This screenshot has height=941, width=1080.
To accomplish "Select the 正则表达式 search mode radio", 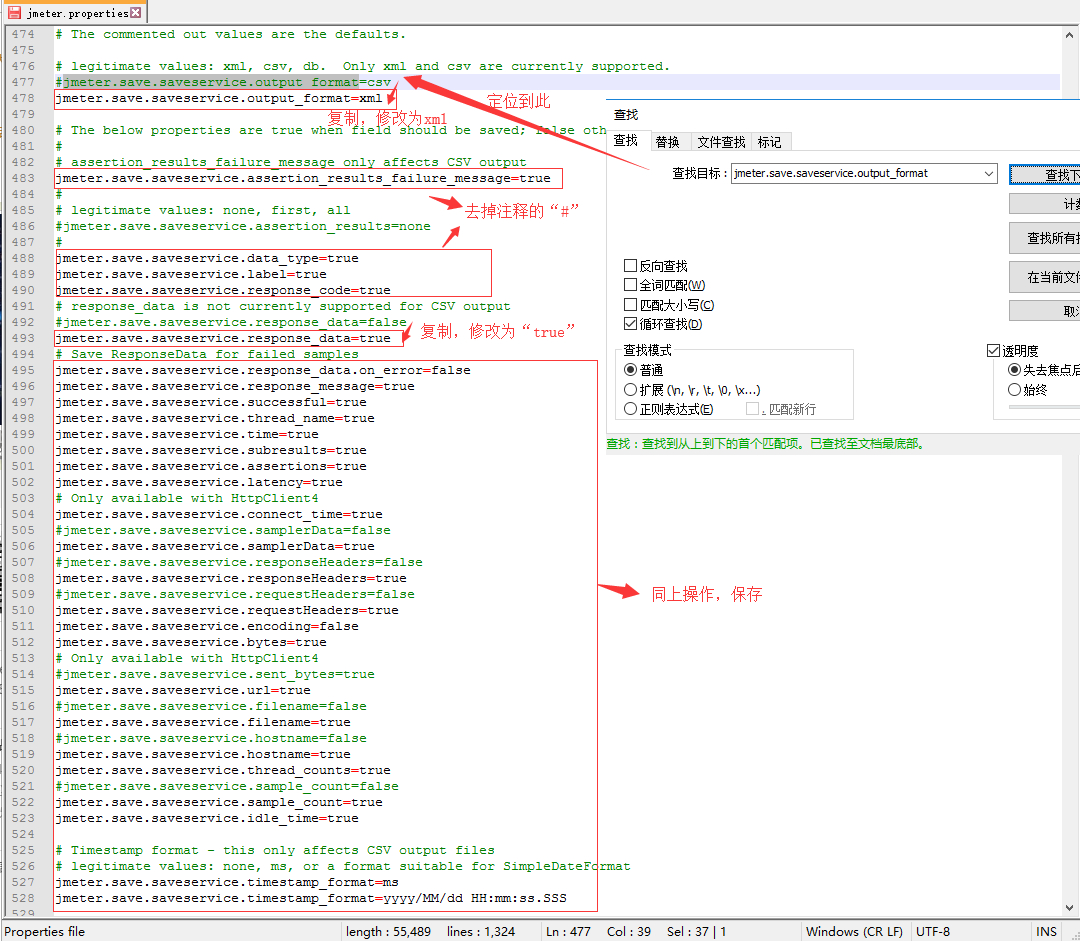I will [630, 409].
